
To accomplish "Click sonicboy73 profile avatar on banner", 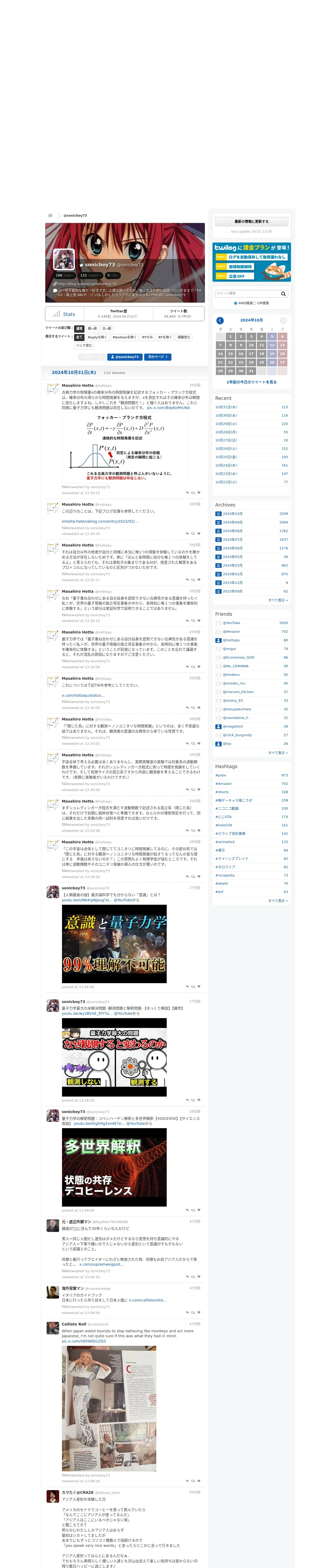I will tap(64, 259).
